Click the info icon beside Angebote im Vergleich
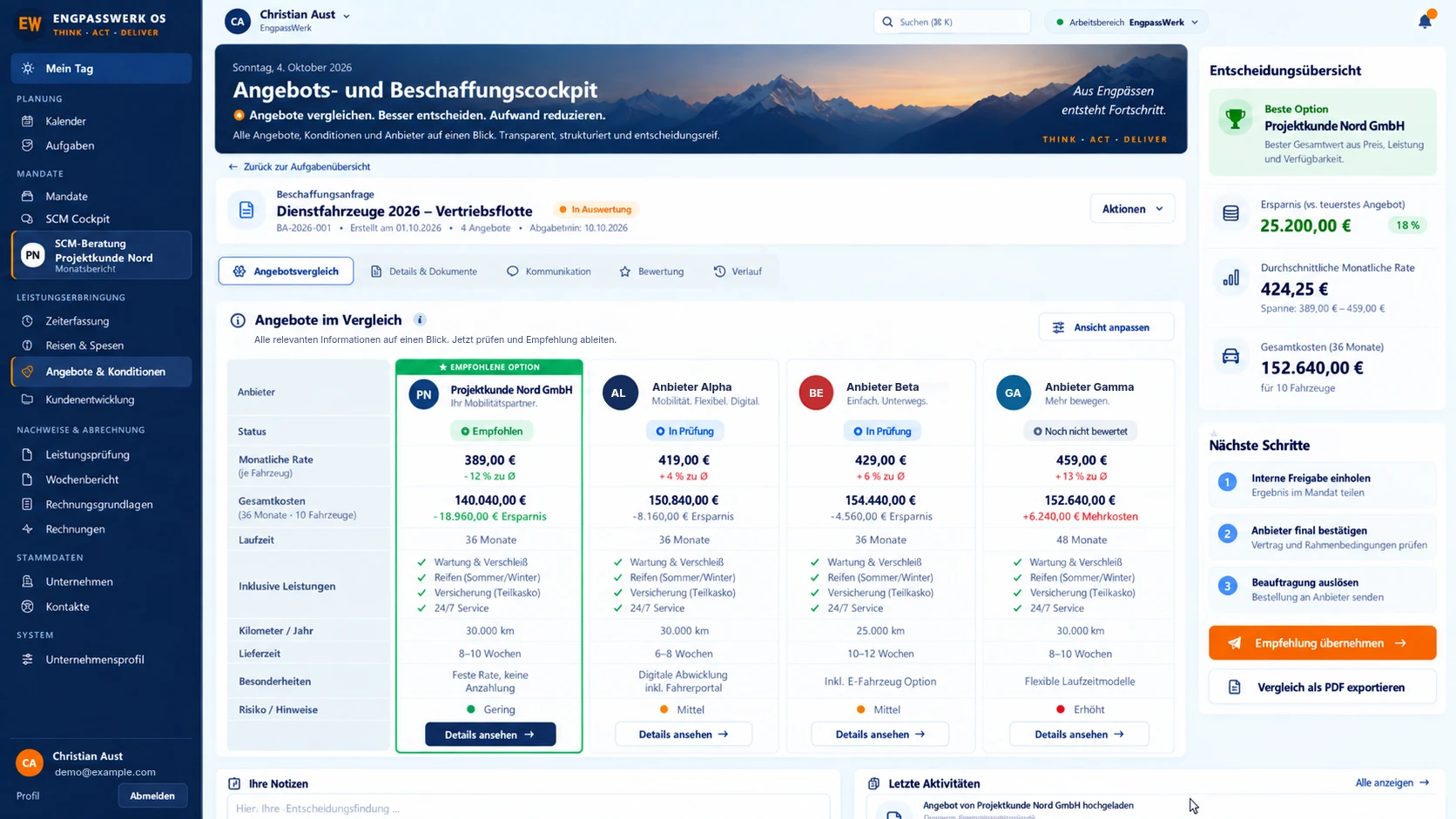Screen dimensions: 1456x819 (x=420, y=319)
